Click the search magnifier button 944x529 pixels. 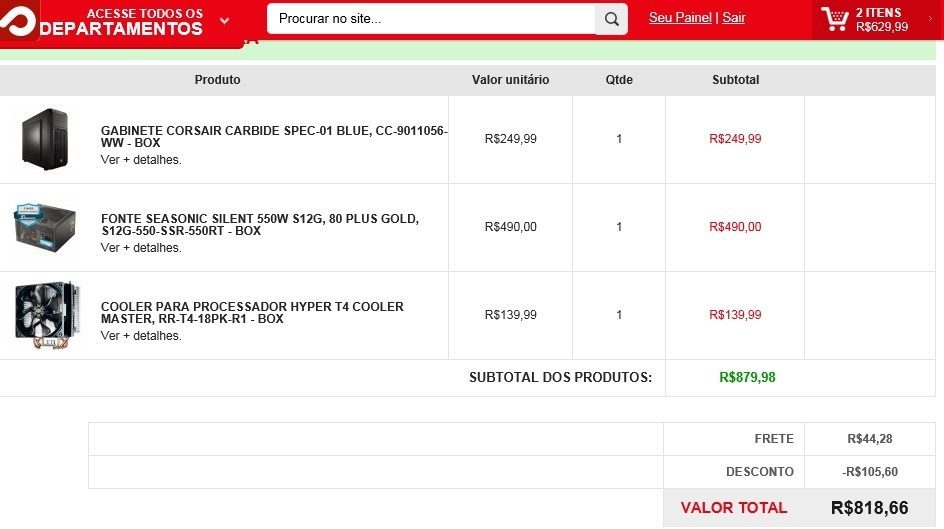[x=612, y=19]
